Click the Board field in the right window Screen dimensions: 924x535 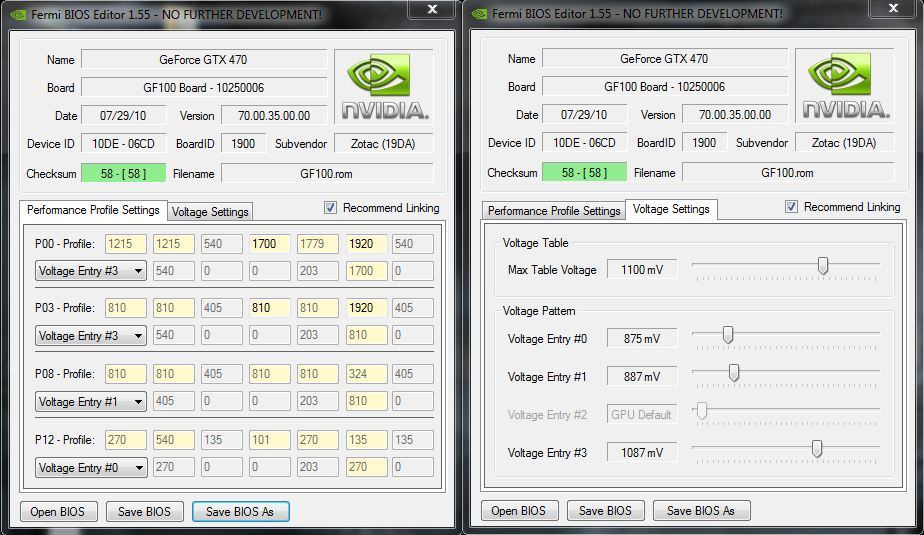665,87
